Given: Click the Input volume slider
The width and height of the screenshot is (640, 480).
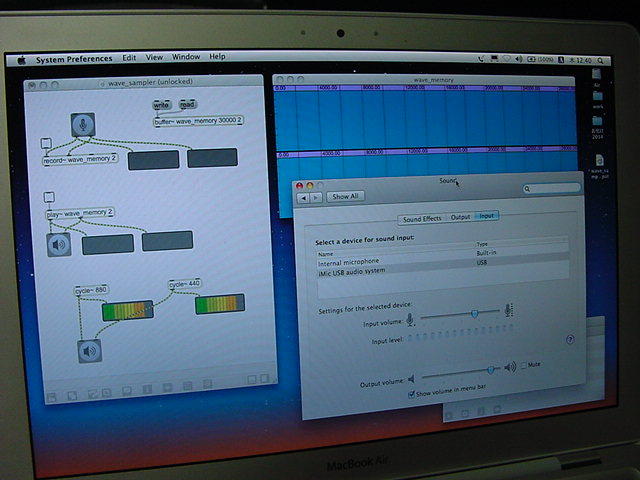Looking at the screenshot, I should (474, 313).
